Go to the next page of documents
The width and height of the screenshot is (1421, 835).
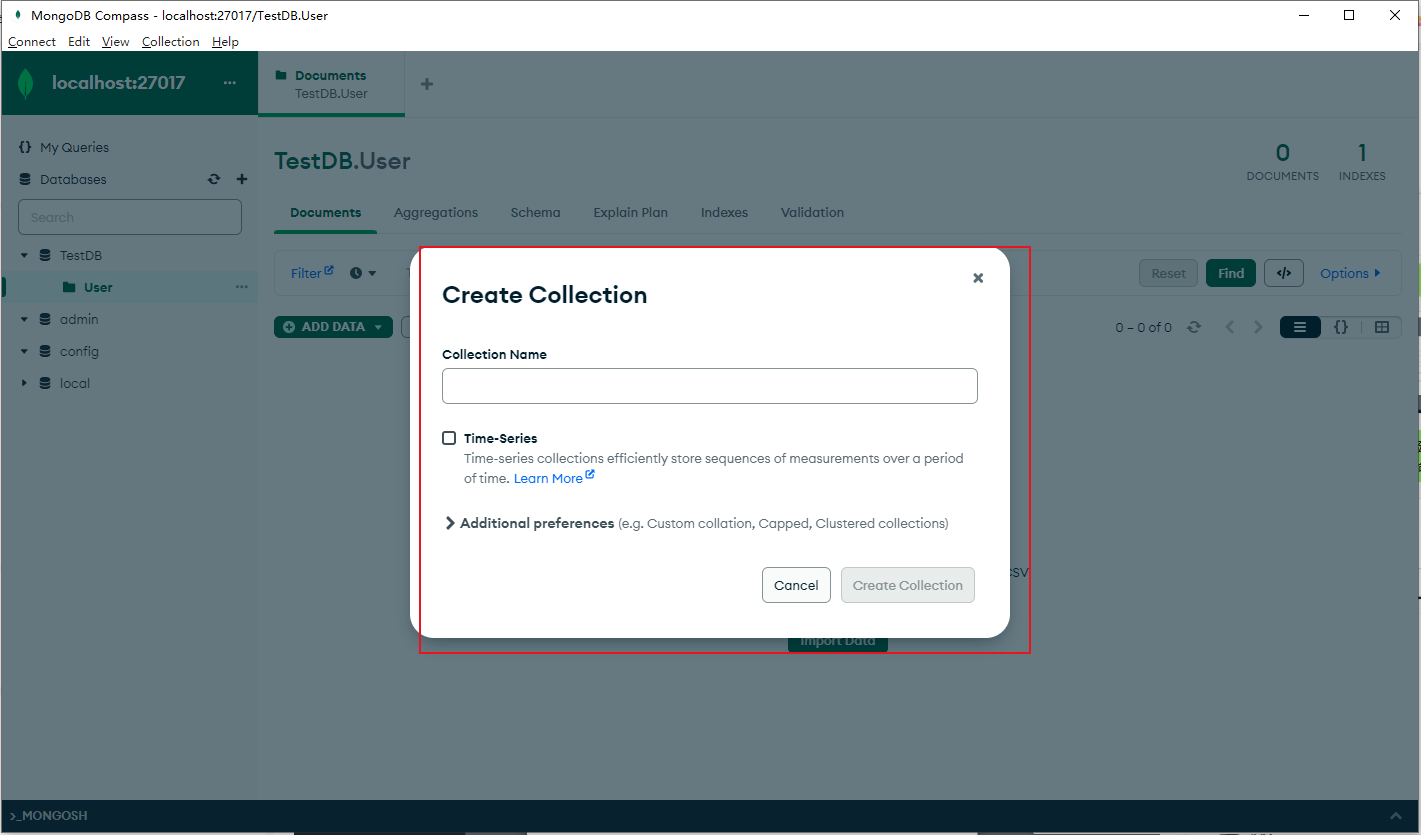pos(1258,327)
